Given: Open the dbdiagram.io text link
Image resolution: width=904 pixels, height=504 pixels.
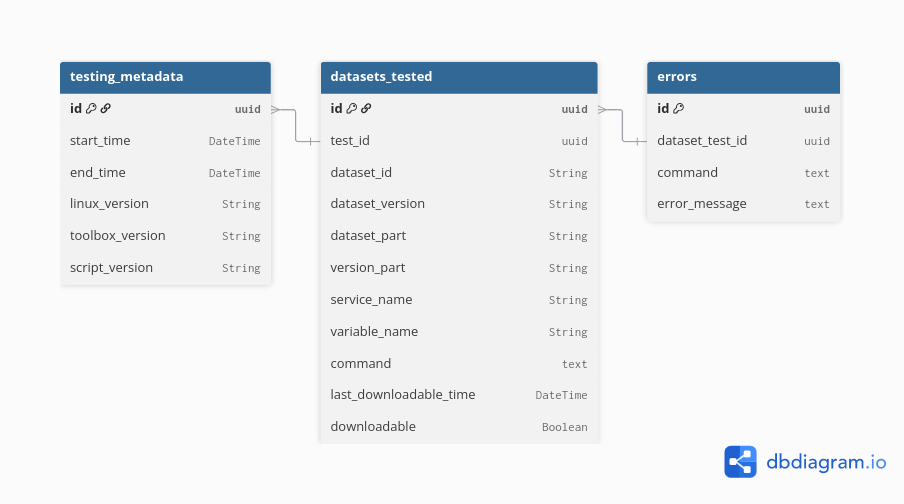Looking at the screenshot, I should [x=826, y=462].
